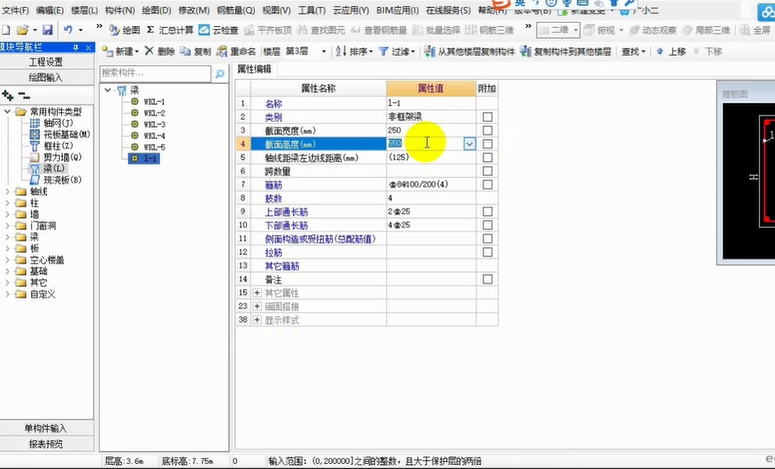Click the Open folder icon

pyautogui.click(x=22, y=30)
